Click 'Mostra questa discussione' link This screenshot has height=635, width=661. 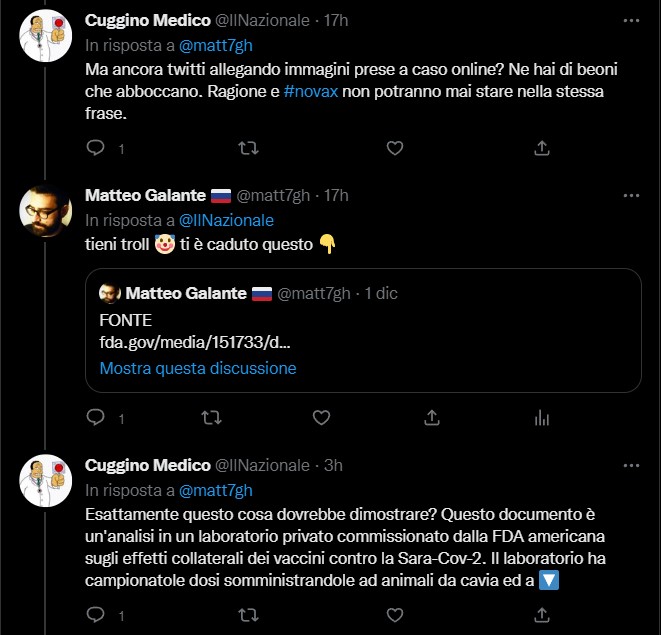tap(198, 368)
